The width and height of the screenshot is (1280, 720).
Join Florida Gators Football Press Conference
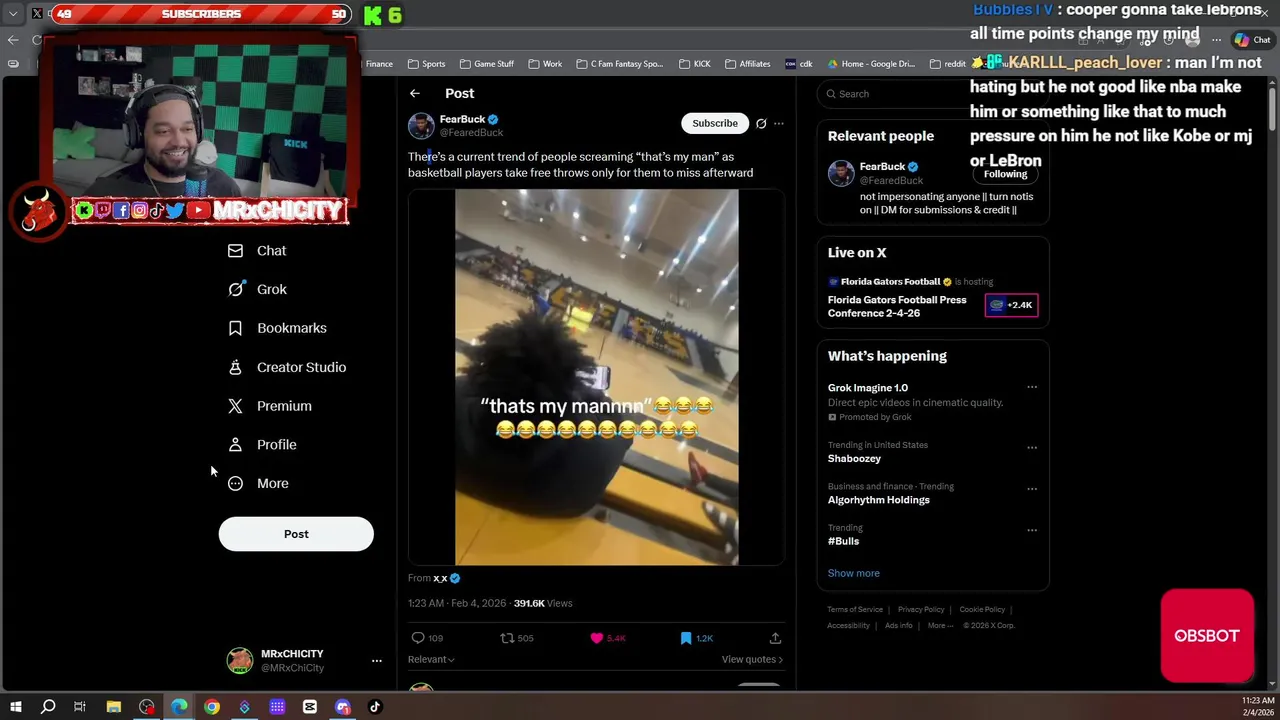coord(897,306)
